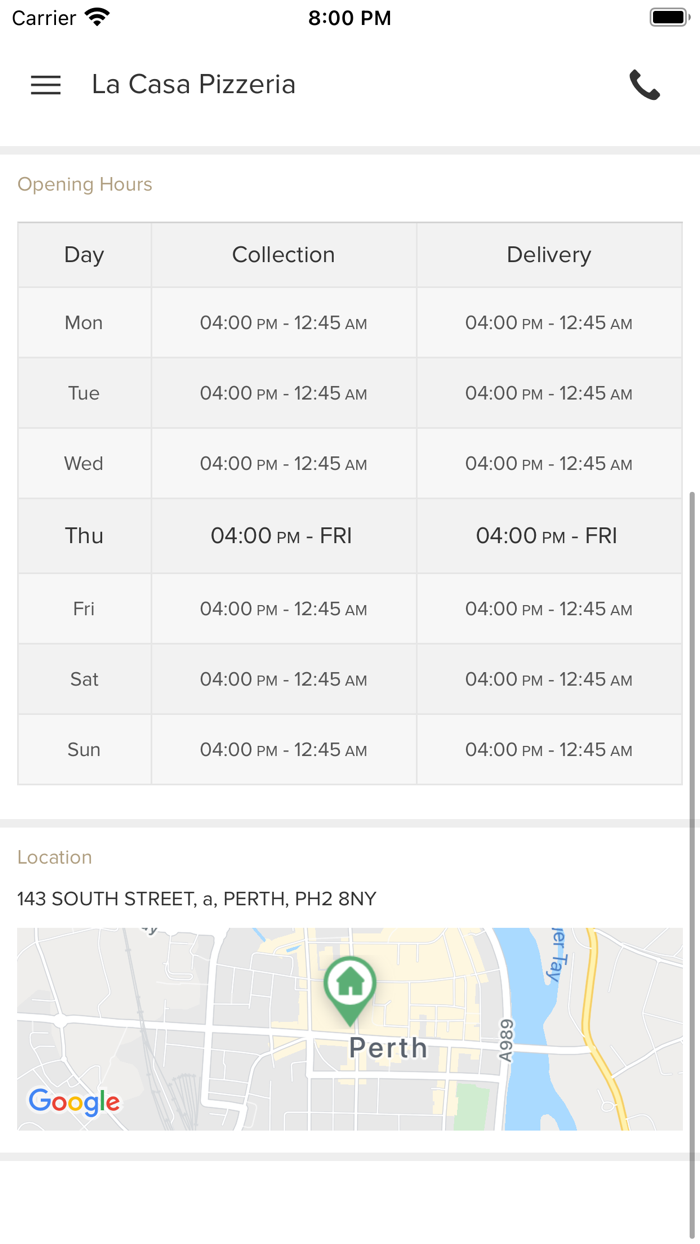Tap the highlighted Thu row label
700x1244 pixels.
84,536
